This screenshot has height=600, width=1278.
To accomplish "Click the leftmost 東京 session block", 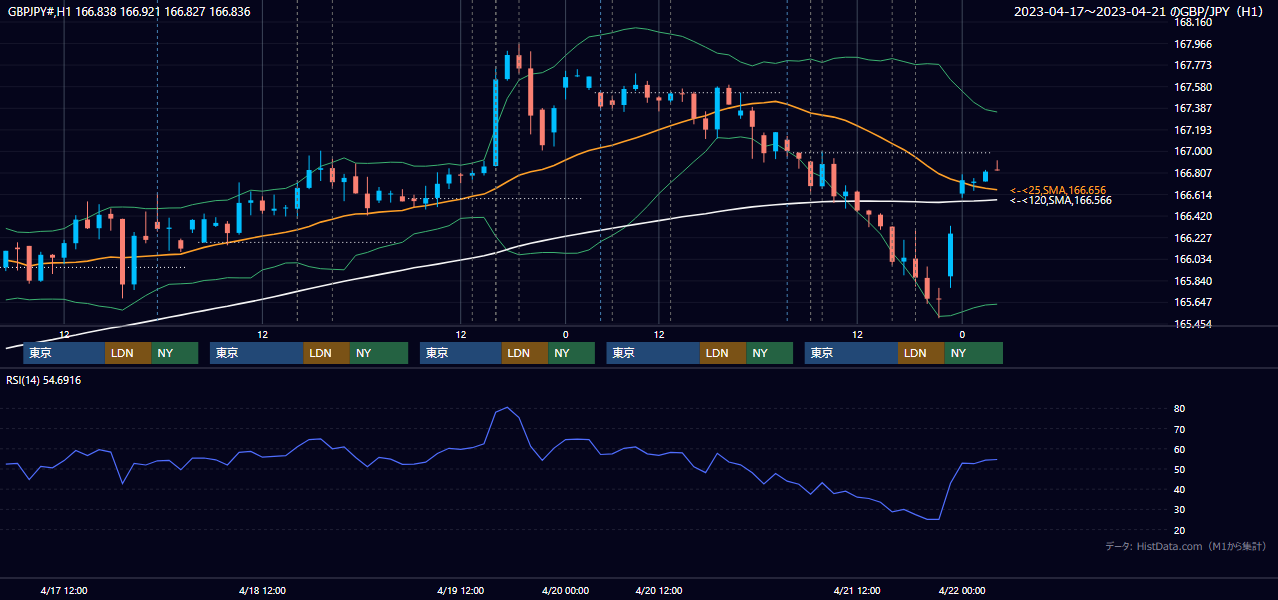I will tap(64, 353).
